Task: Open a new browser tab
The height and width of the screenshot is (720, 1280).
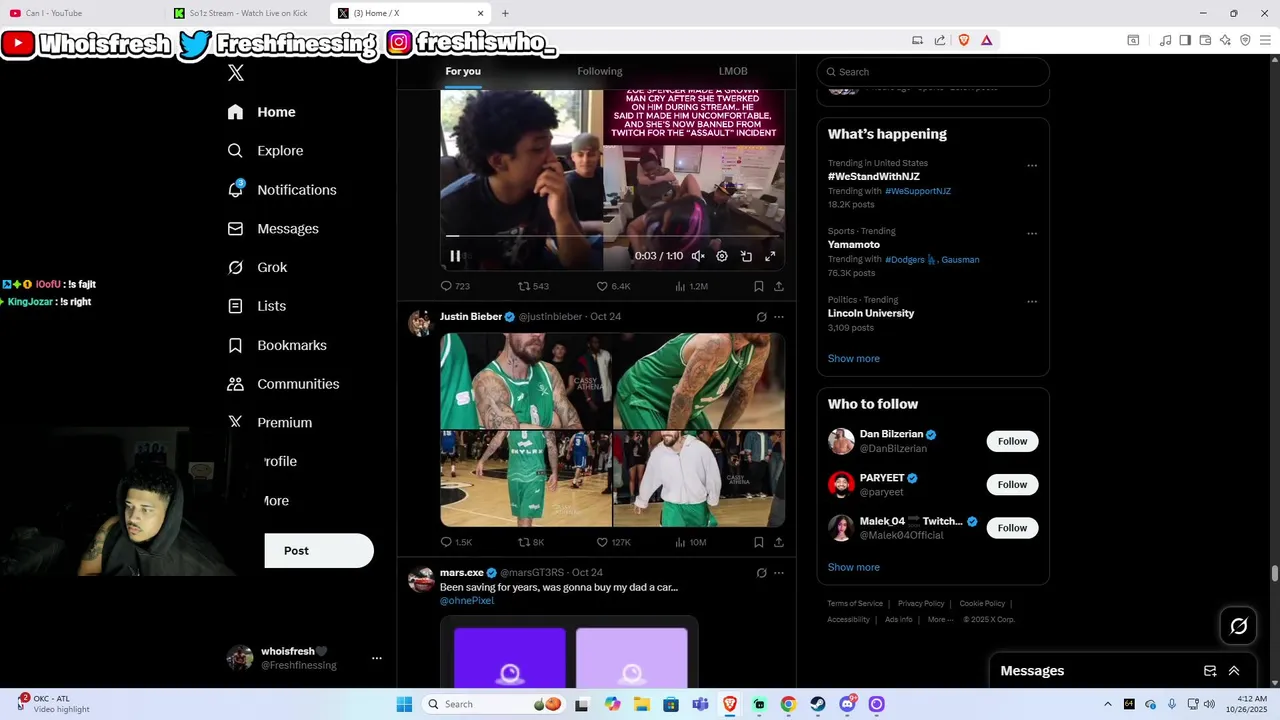Action: point(505,13)
